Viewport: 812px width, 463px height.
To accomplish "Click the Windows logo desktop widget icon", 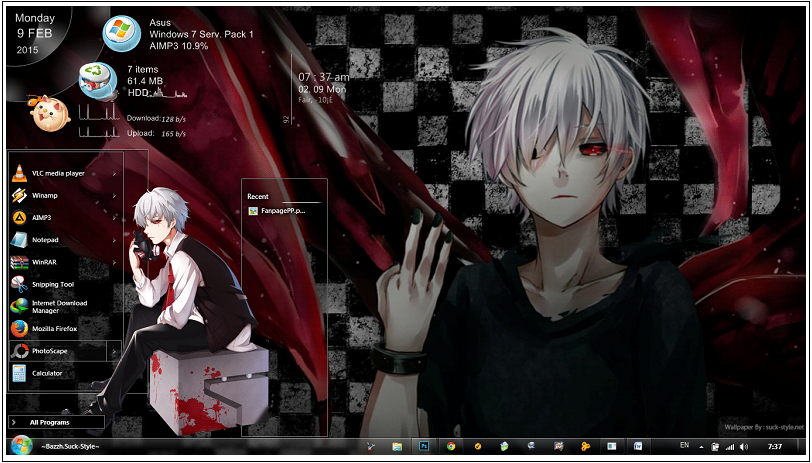I will [122, 33].
